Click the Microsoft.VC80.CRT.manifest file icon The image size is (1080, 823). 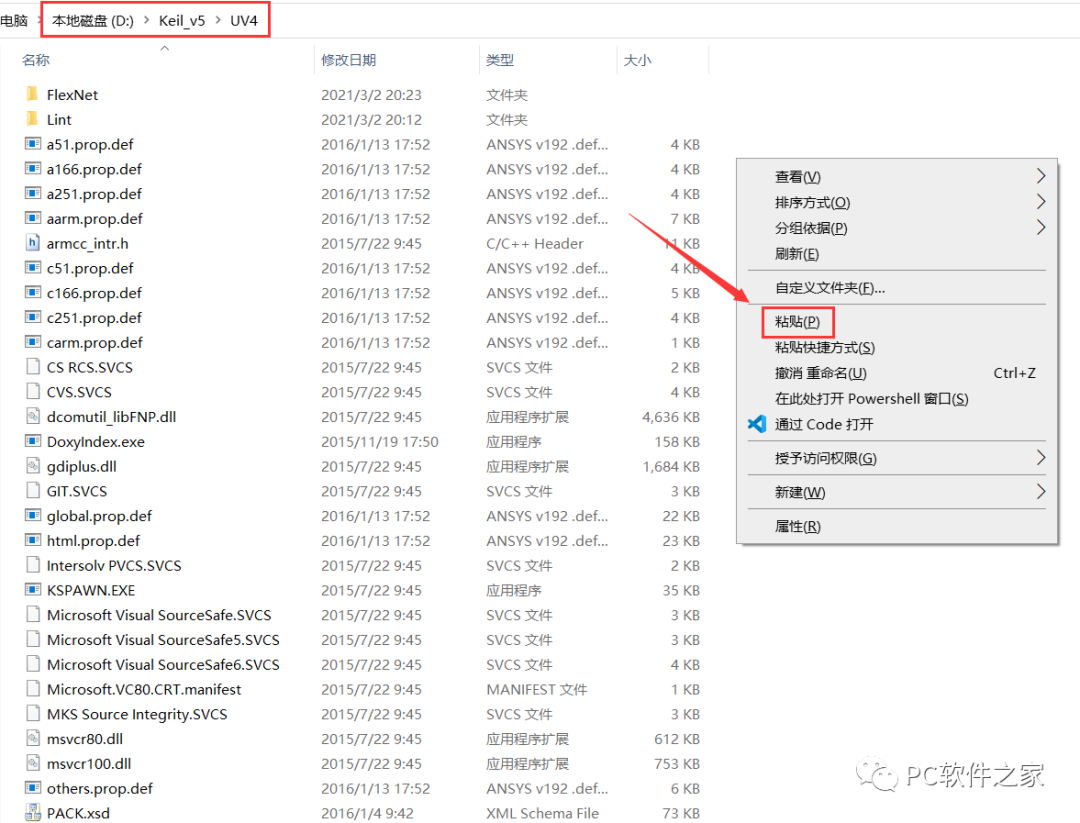tap(32, 689)
